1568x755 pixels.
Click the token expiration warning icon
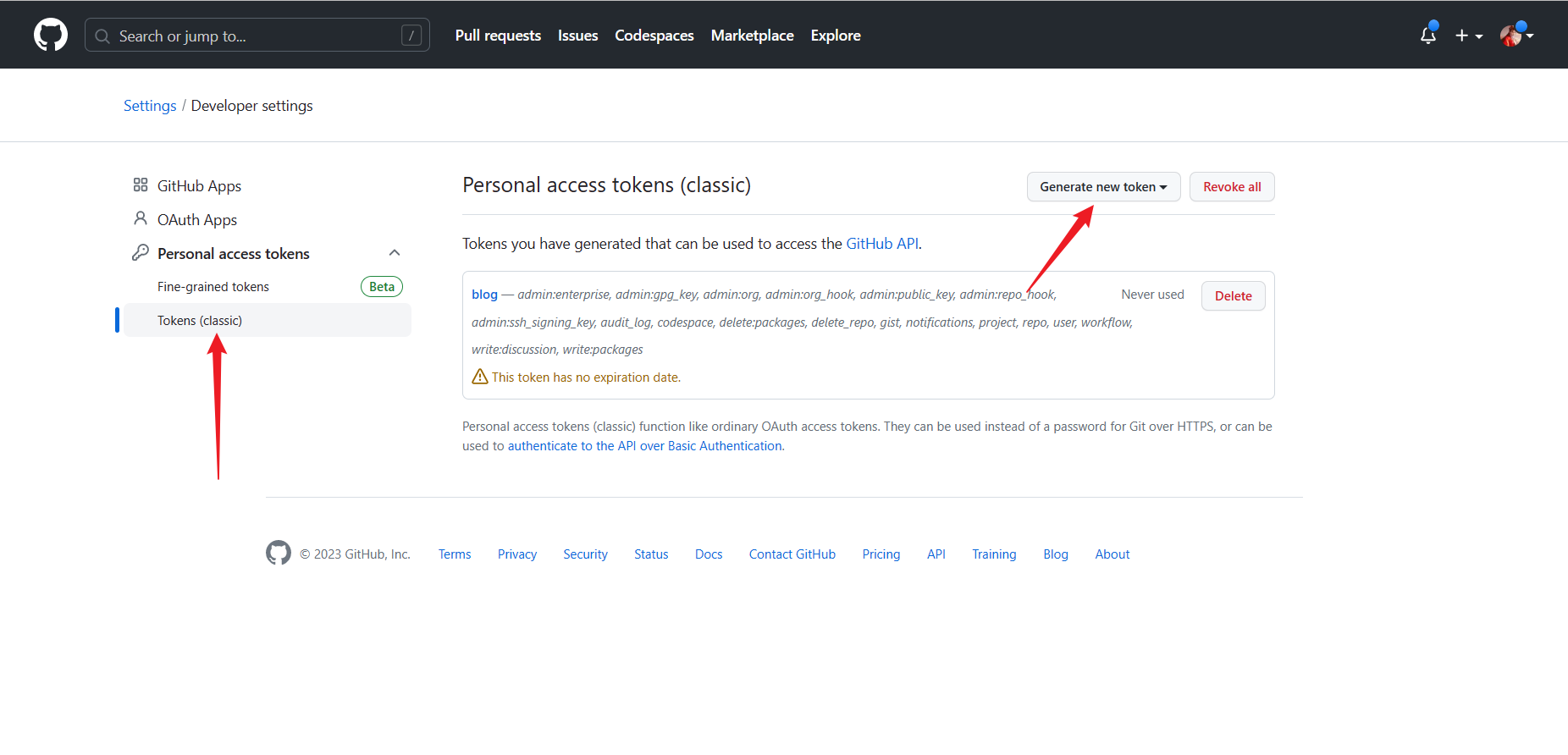[480, 377]
